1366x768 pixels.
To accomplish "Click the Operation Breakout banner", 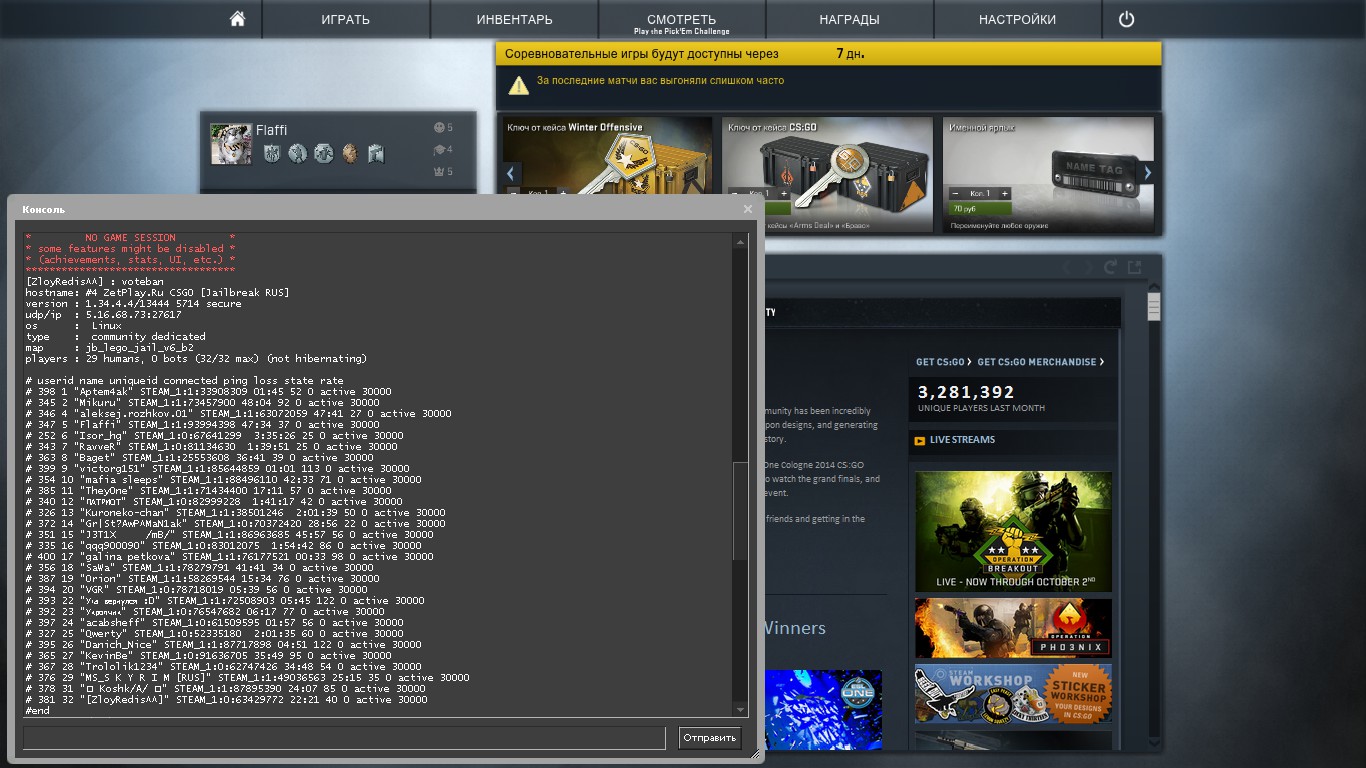I will tap(1012, 530).
